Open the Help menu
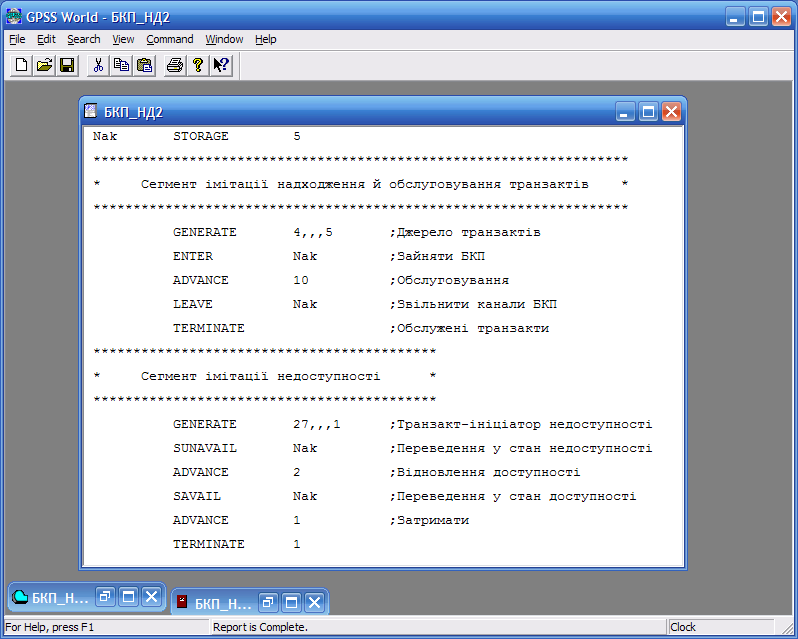798x639 pixels. 266,39
